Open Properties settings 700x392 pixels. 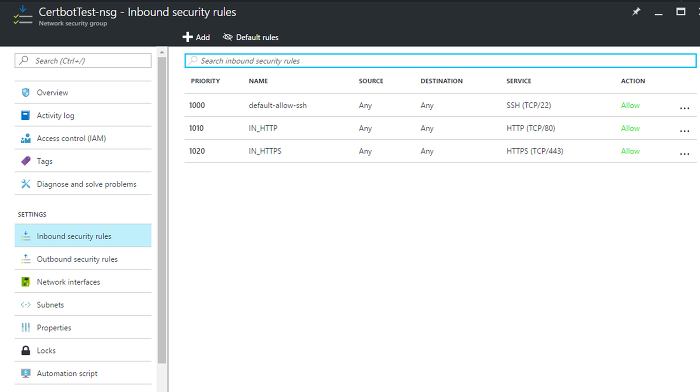pos(83,328)
